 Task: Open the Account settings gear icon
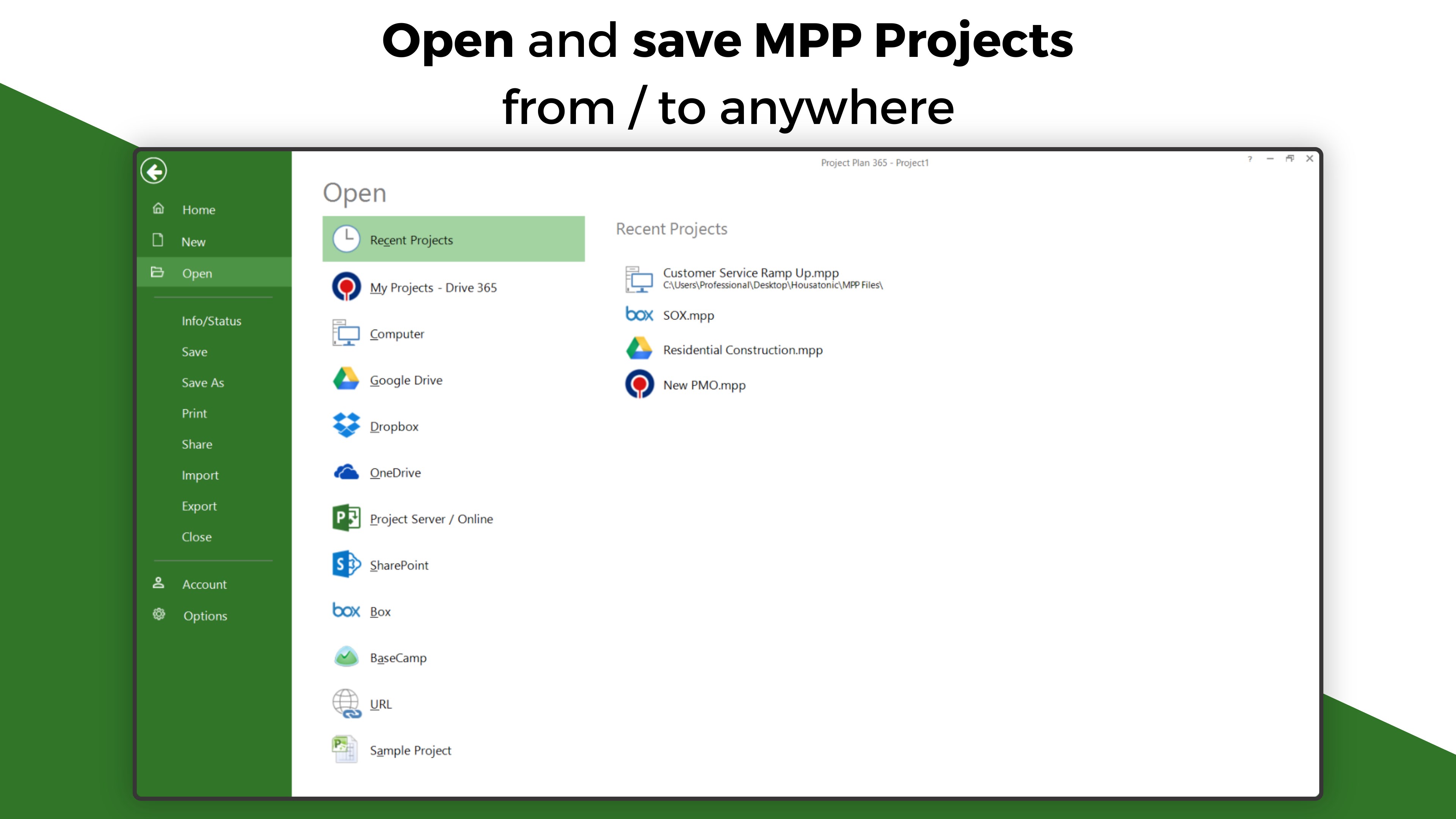159,615
